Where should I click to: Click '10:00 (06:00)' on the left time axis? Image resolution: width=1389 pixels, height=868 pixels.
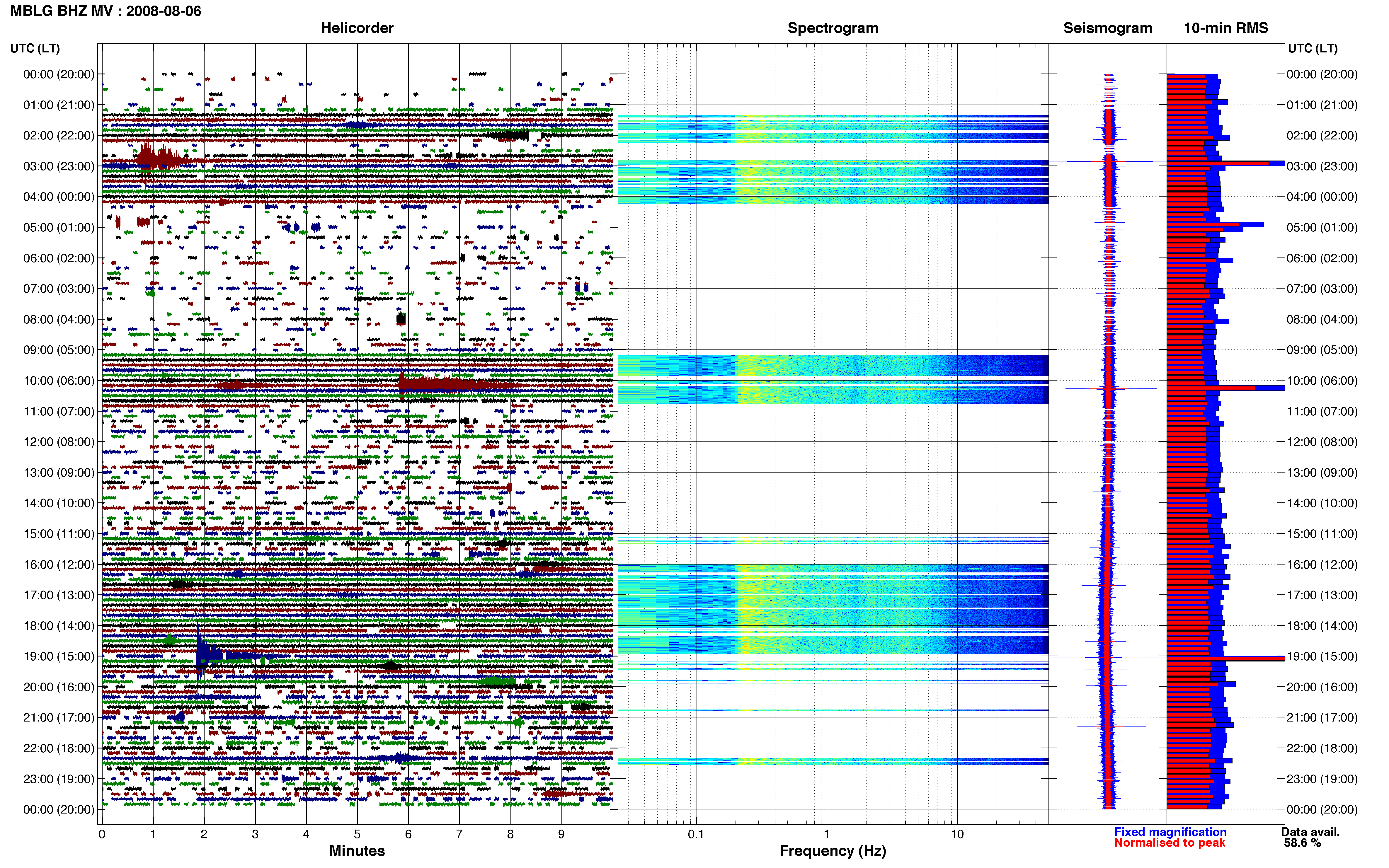coord(59,381)
